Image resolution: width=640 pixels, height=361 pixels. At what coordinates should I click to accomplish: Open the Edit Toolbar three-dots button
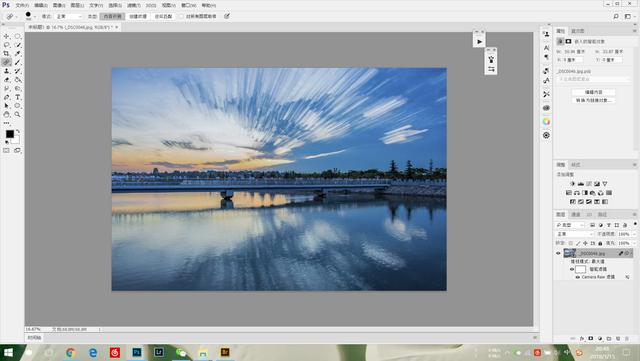point(7,123)
